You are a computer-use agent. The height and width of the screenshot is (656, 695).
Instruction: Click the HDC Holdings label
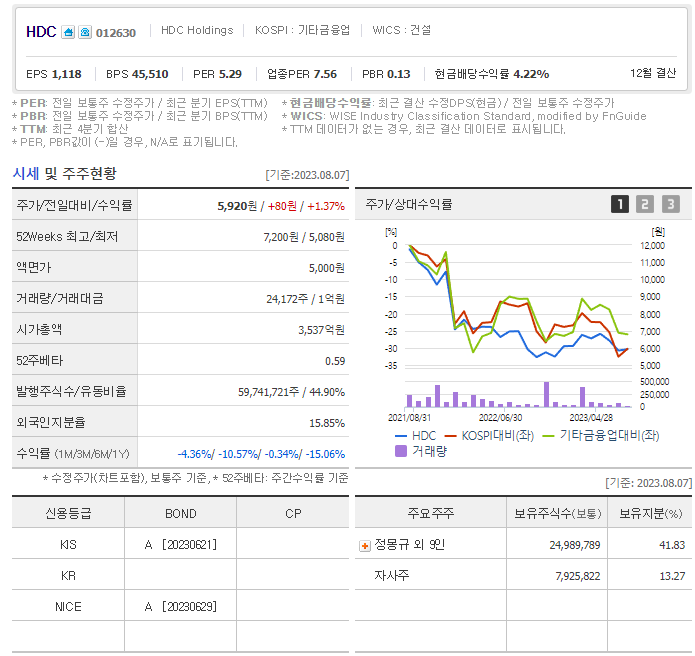coord(197,30)
